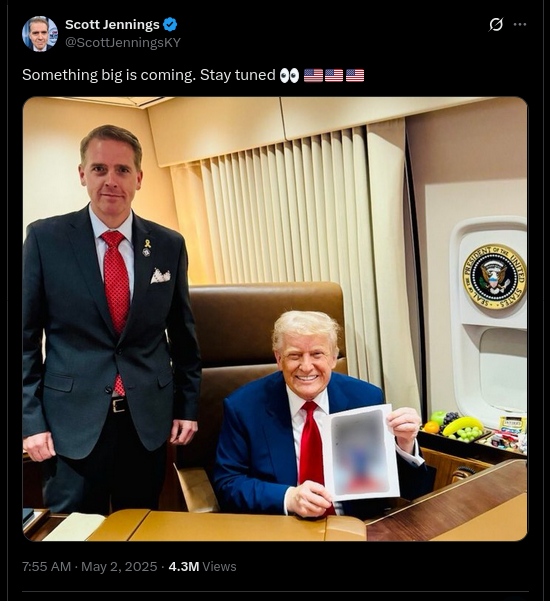Click the fruit bowl in the photo
The height and width of the screenshot is (601, 550).
[456, 428]
